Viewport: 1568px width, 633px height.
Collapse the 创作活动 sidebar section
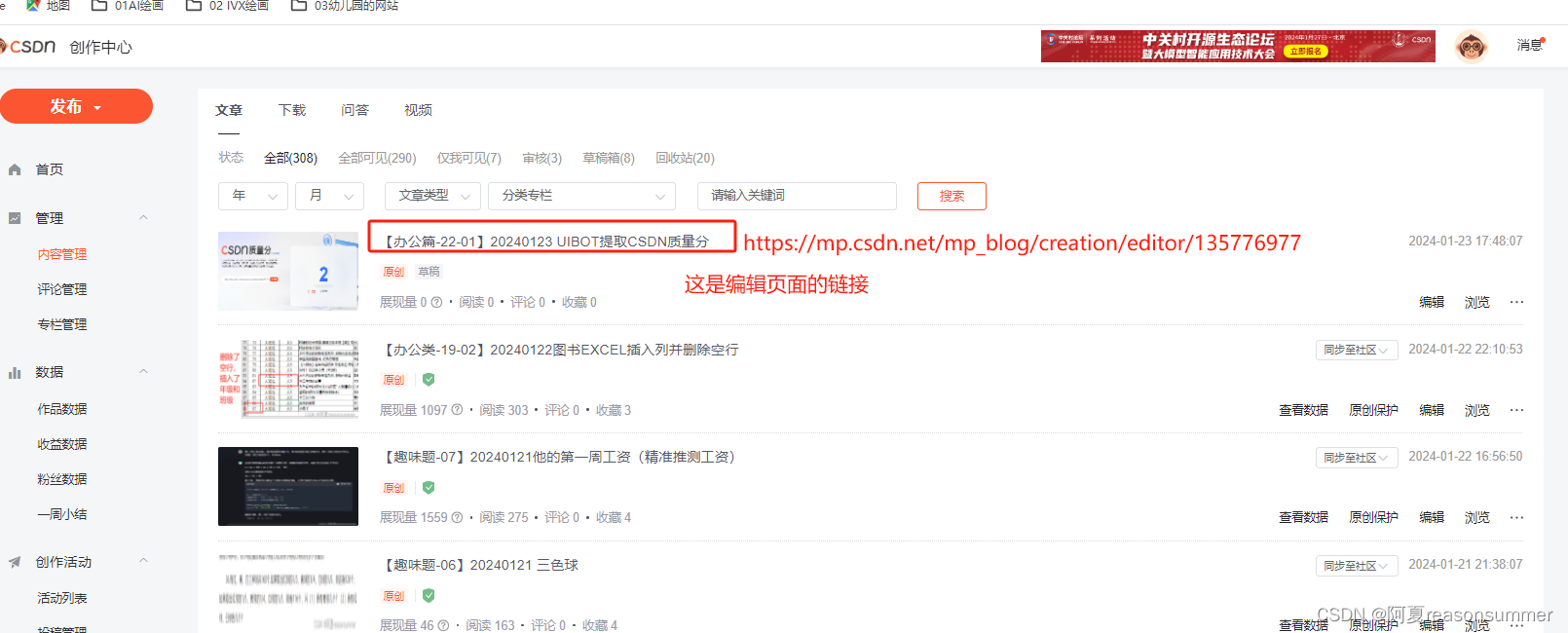pos(143,562)
